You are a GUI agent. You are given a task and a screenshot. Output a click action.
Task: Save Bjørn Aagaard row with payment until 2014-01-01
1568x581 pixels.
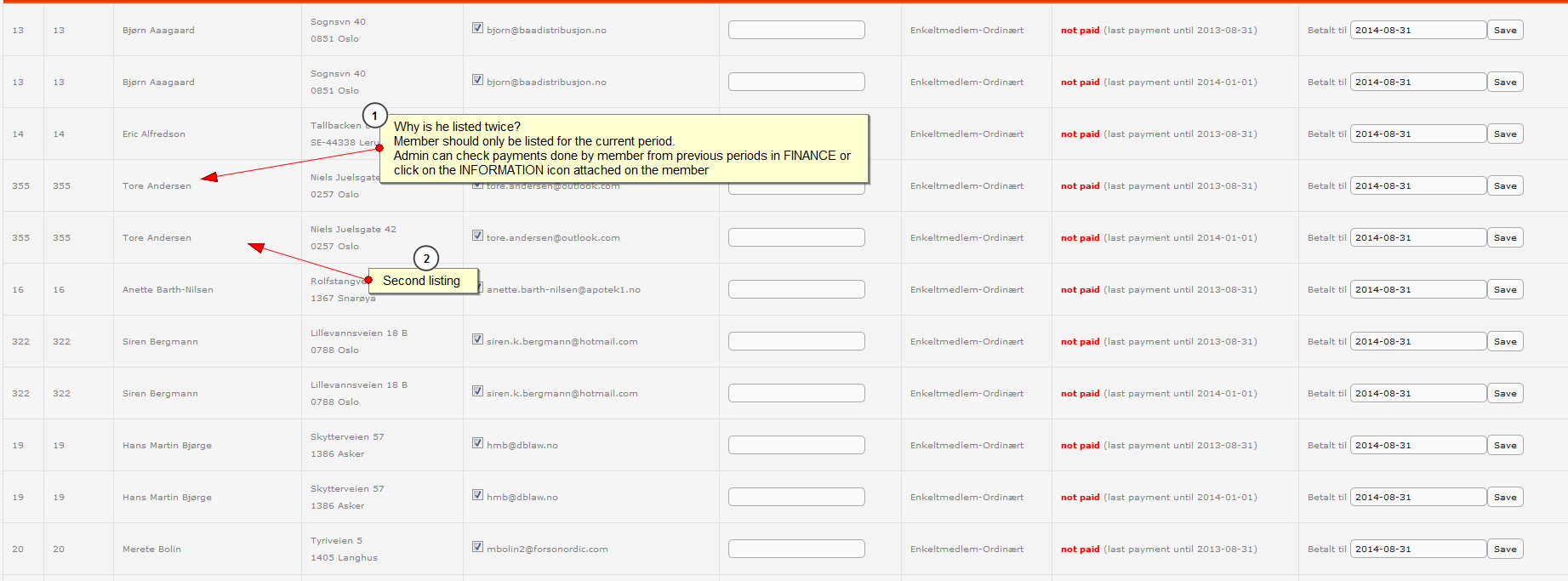[x=1505, y=82]
